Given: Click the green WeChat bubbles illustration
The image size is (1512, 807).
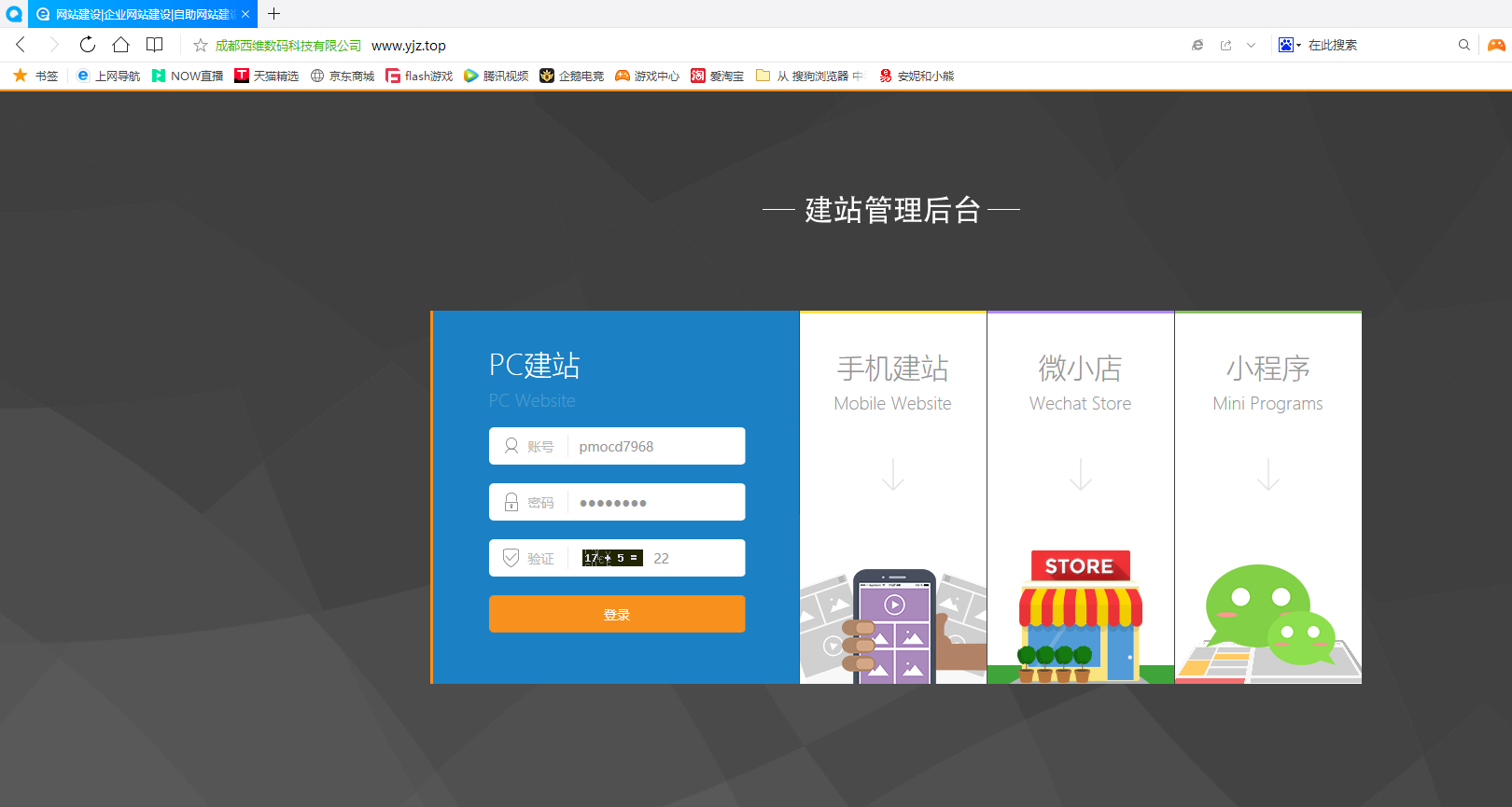Looking at the screenshot, I should pos(1270,615).
